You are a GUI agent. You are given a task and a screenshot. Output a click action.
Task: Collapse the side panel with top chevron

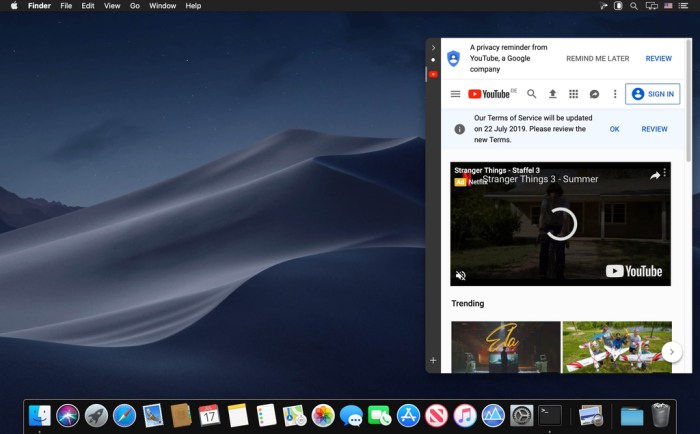[433, 47]
